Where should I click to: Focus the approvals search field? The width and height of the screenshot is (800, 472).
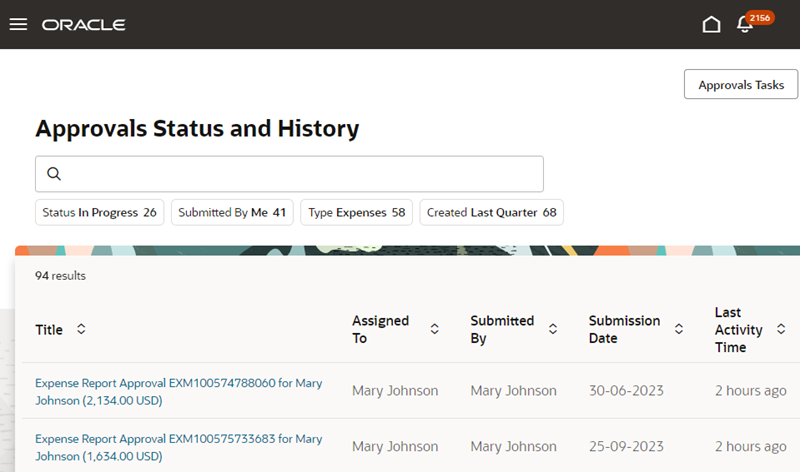click(x=300, y=174)
